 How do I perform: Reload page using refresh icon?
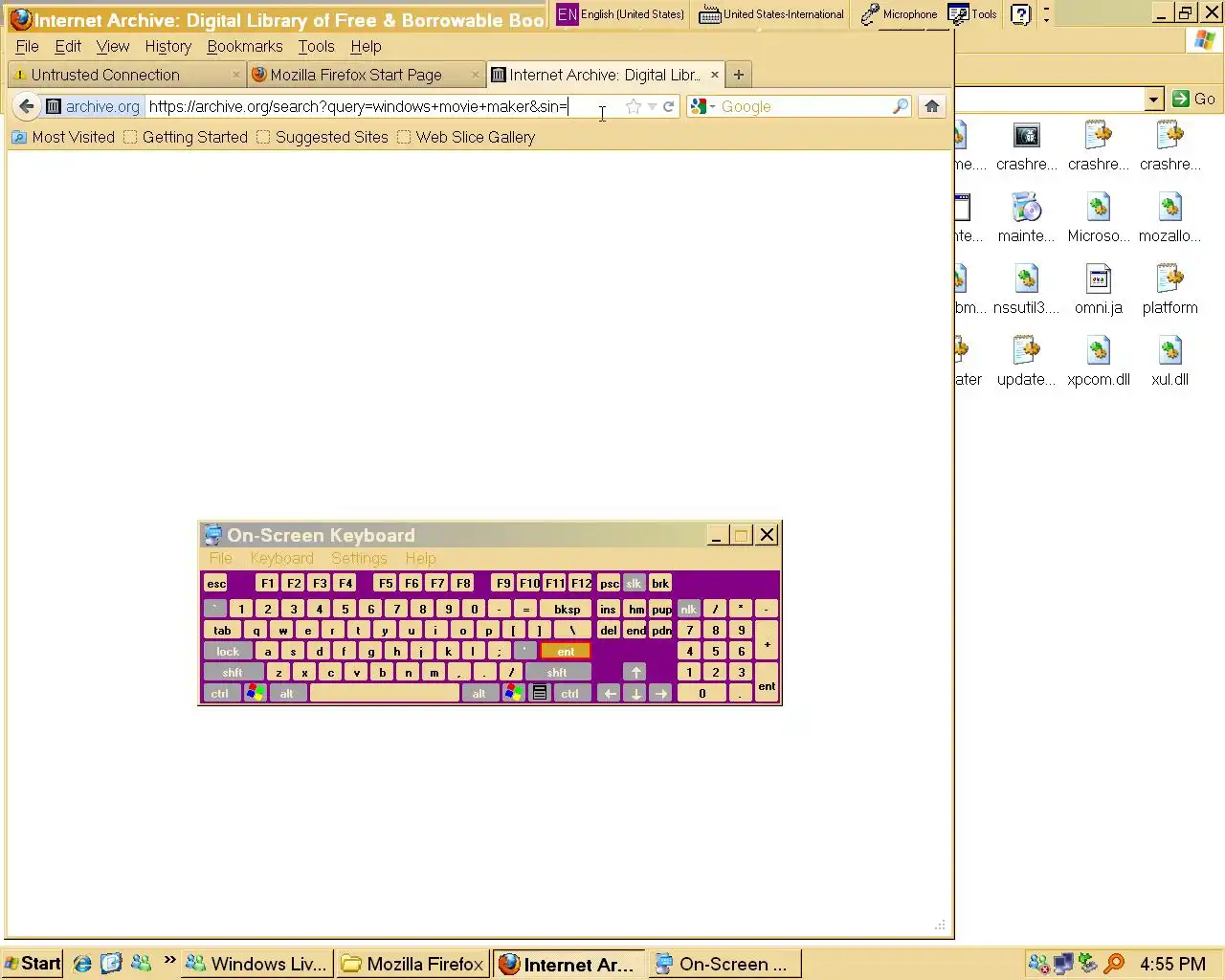pyautogui.click(x=669, y=106)
